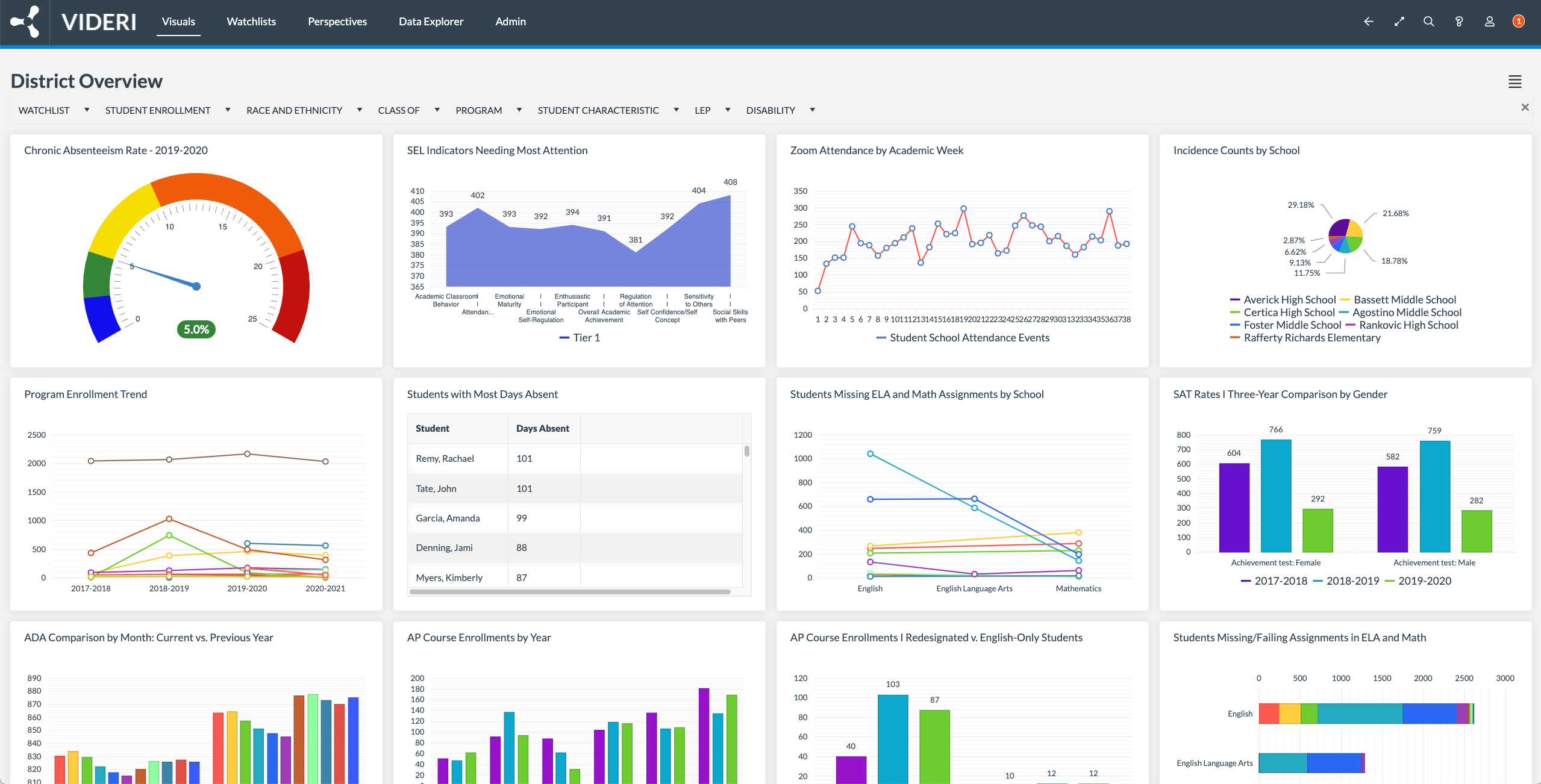
Task: Close the filter bar with X
Action: pyautogui.click(x=1525, y=107)
